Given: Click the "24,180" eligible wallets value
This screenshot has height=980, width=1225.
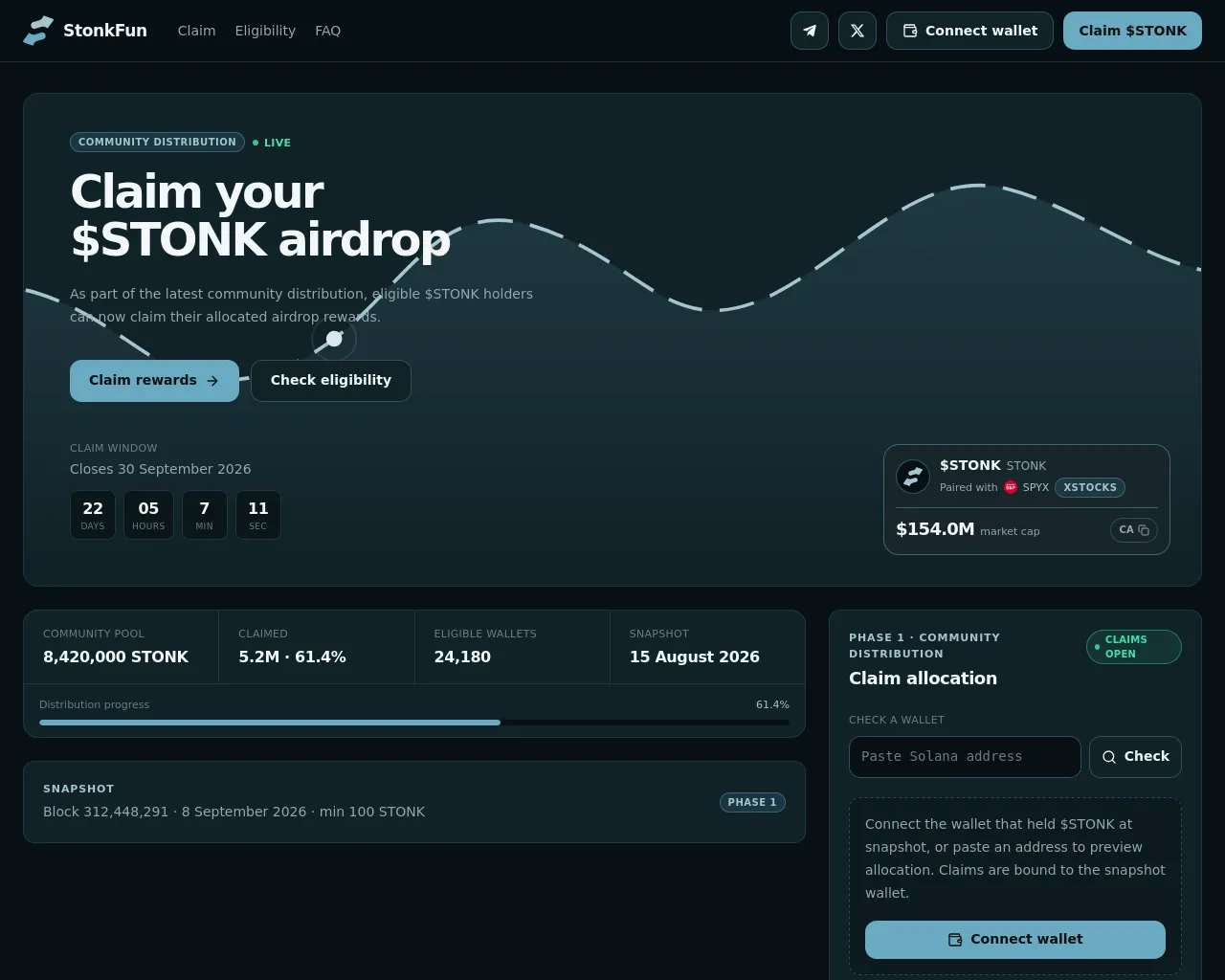Looking at the screenshot, I should point(462,657).
